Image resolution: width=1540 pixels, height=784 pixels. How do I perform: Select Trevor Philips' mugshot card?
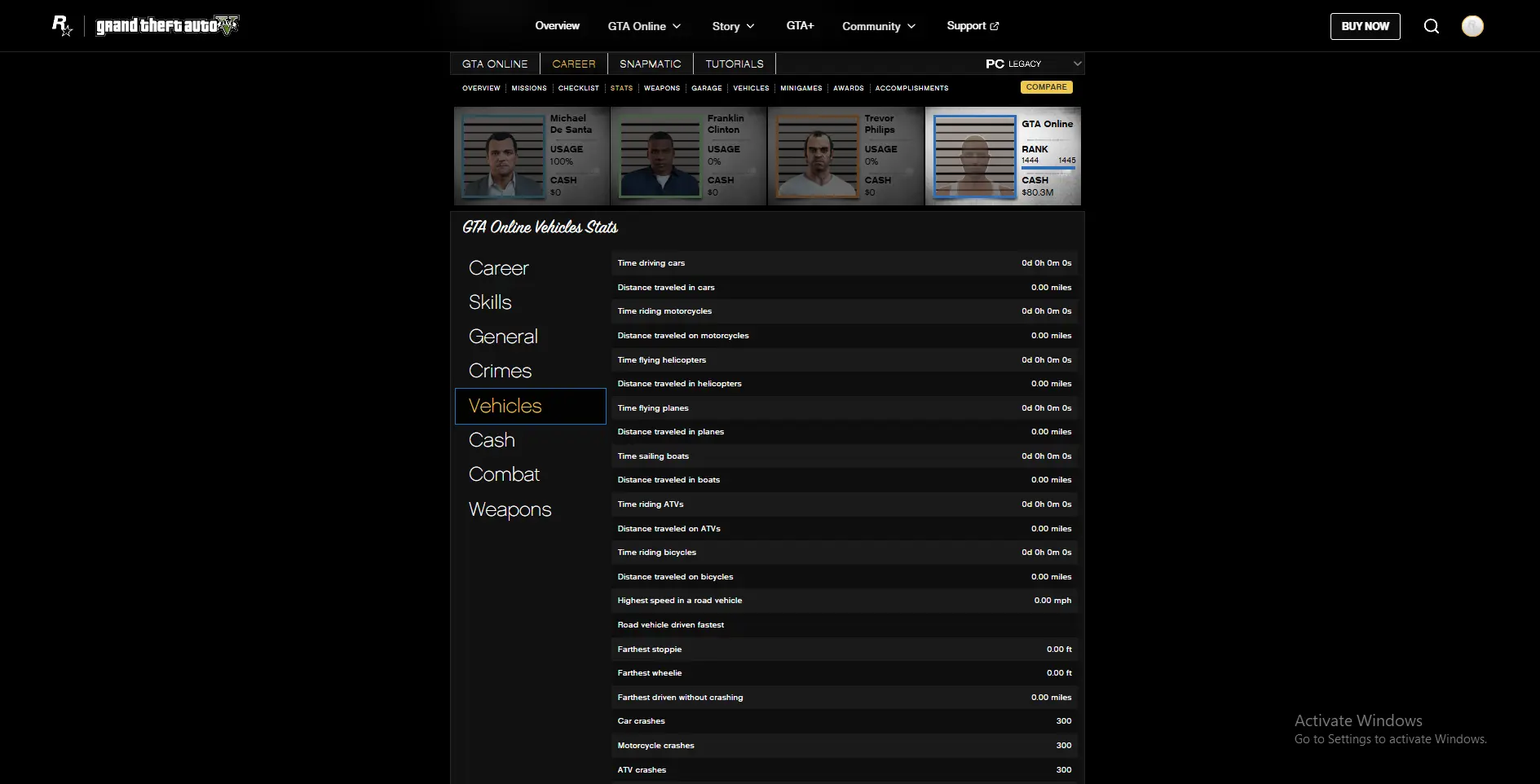(845, 156)
